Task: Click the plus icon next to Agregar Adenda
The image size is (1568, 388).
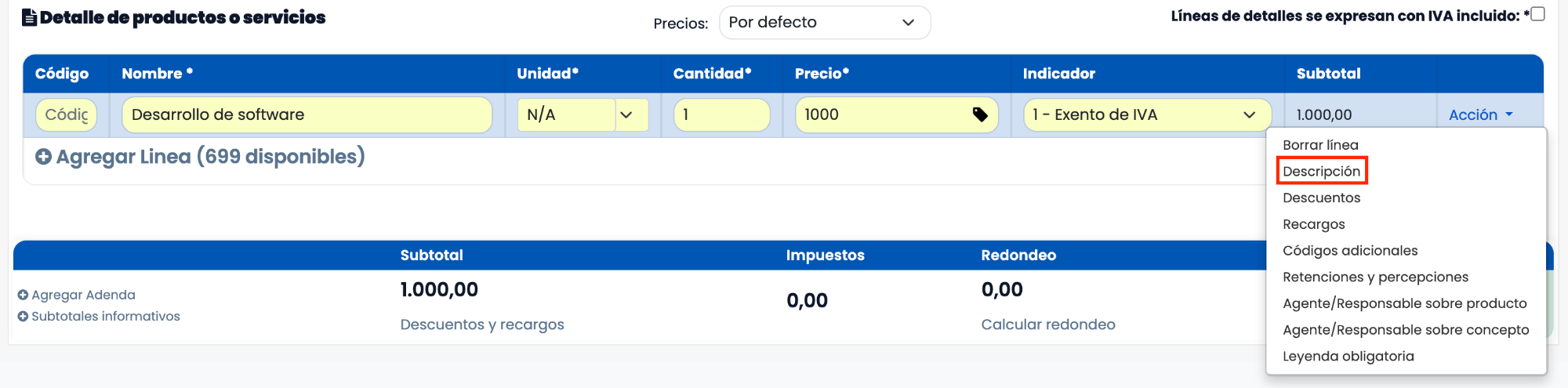Action: pyautogui.click(x=23, y=296)
